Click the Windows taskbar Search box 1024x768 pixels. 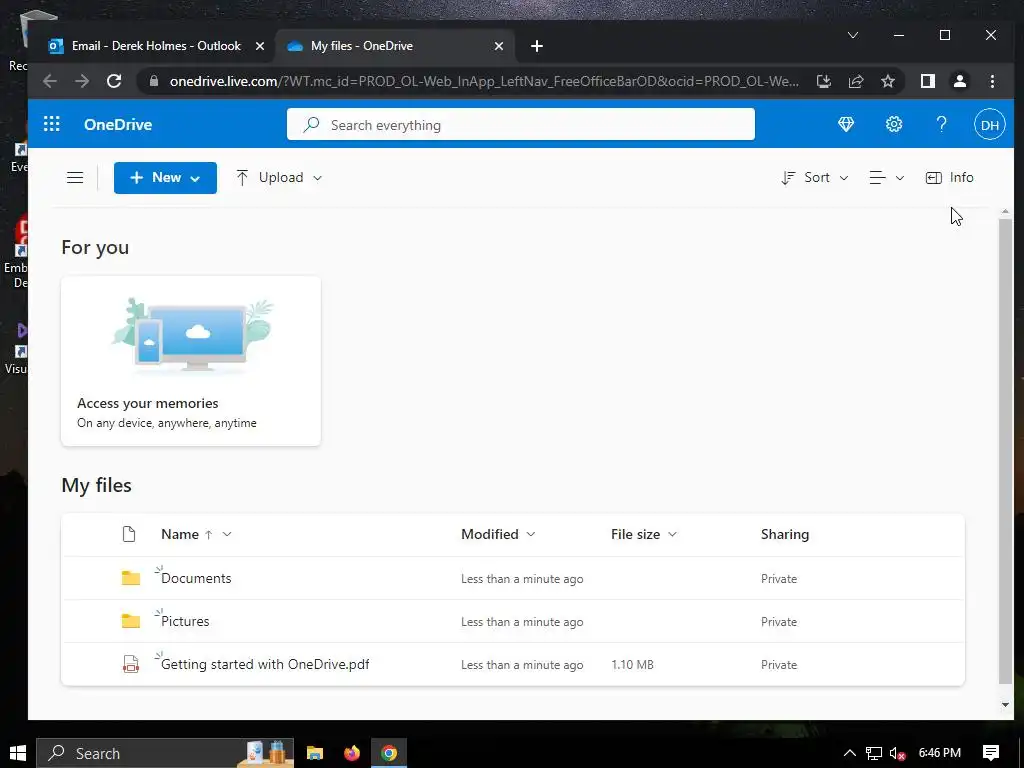[x=165, y=753]
